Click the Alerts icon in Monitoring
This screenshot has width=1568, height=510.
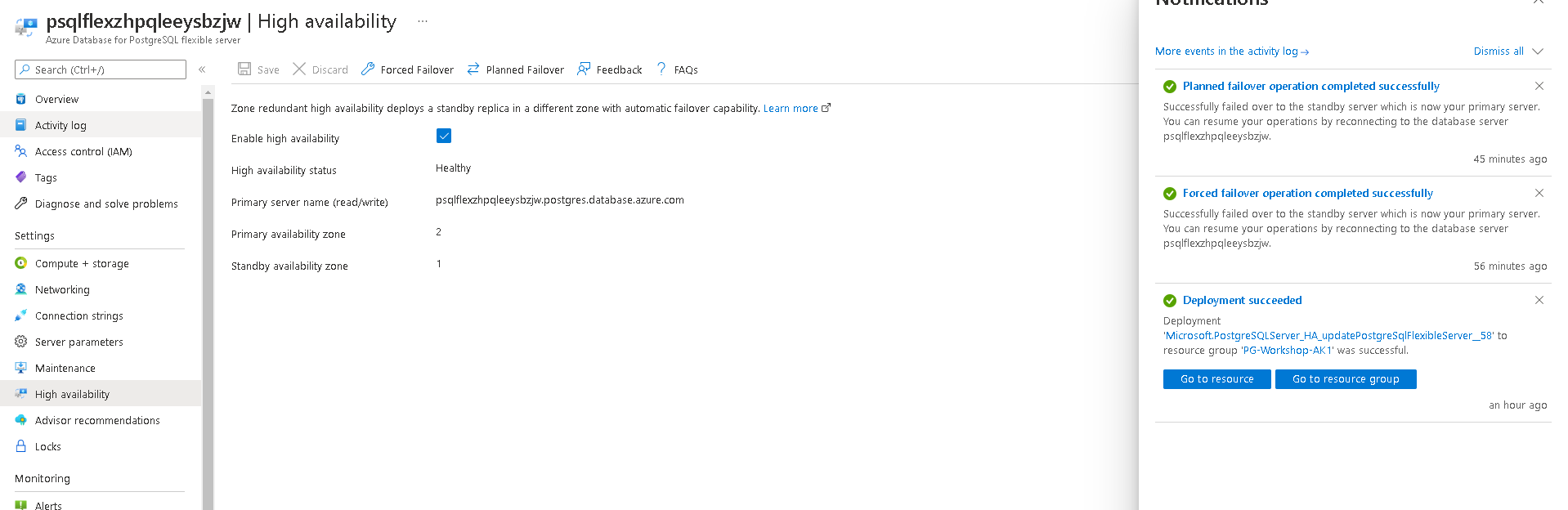(x=21, y=505)
